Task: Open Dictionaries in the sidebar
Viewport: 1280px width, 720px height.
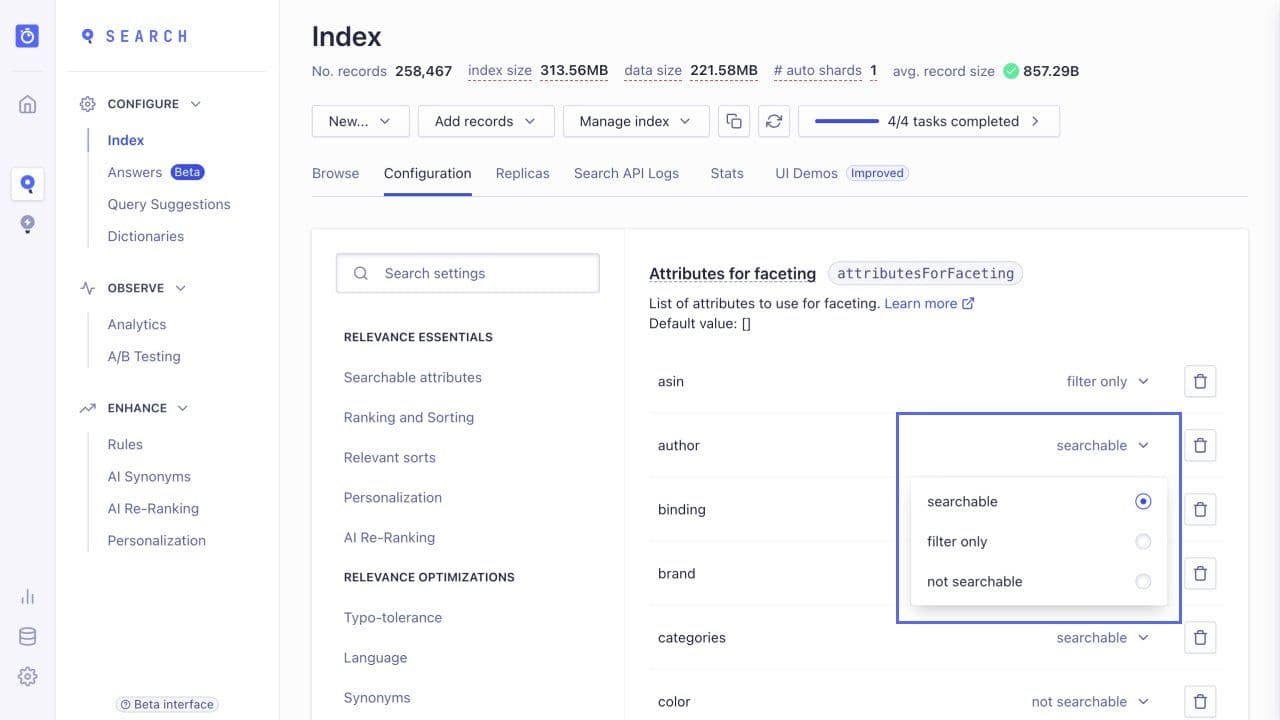Action: 146,236
